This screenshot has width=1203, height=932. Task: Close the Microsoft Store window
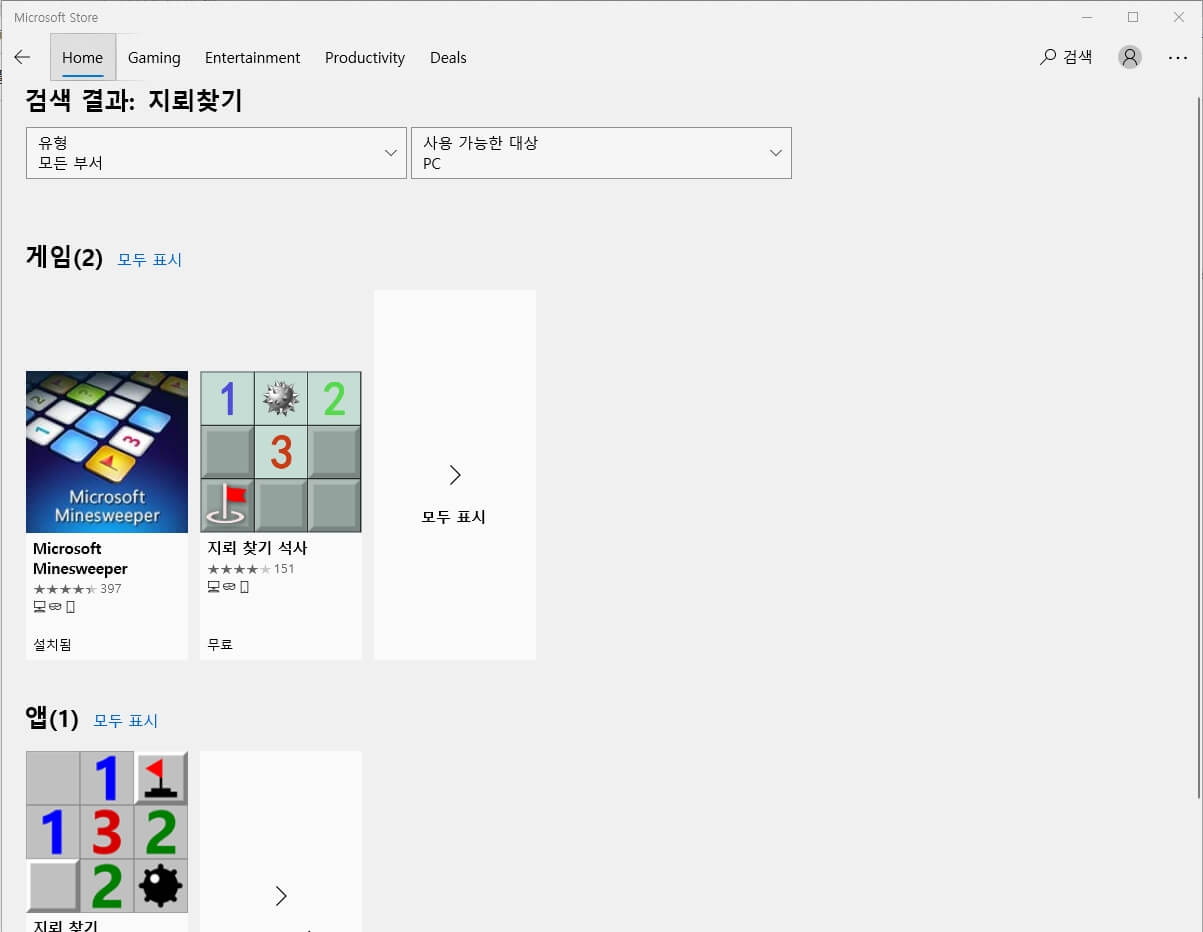[x=1179, y=17]
